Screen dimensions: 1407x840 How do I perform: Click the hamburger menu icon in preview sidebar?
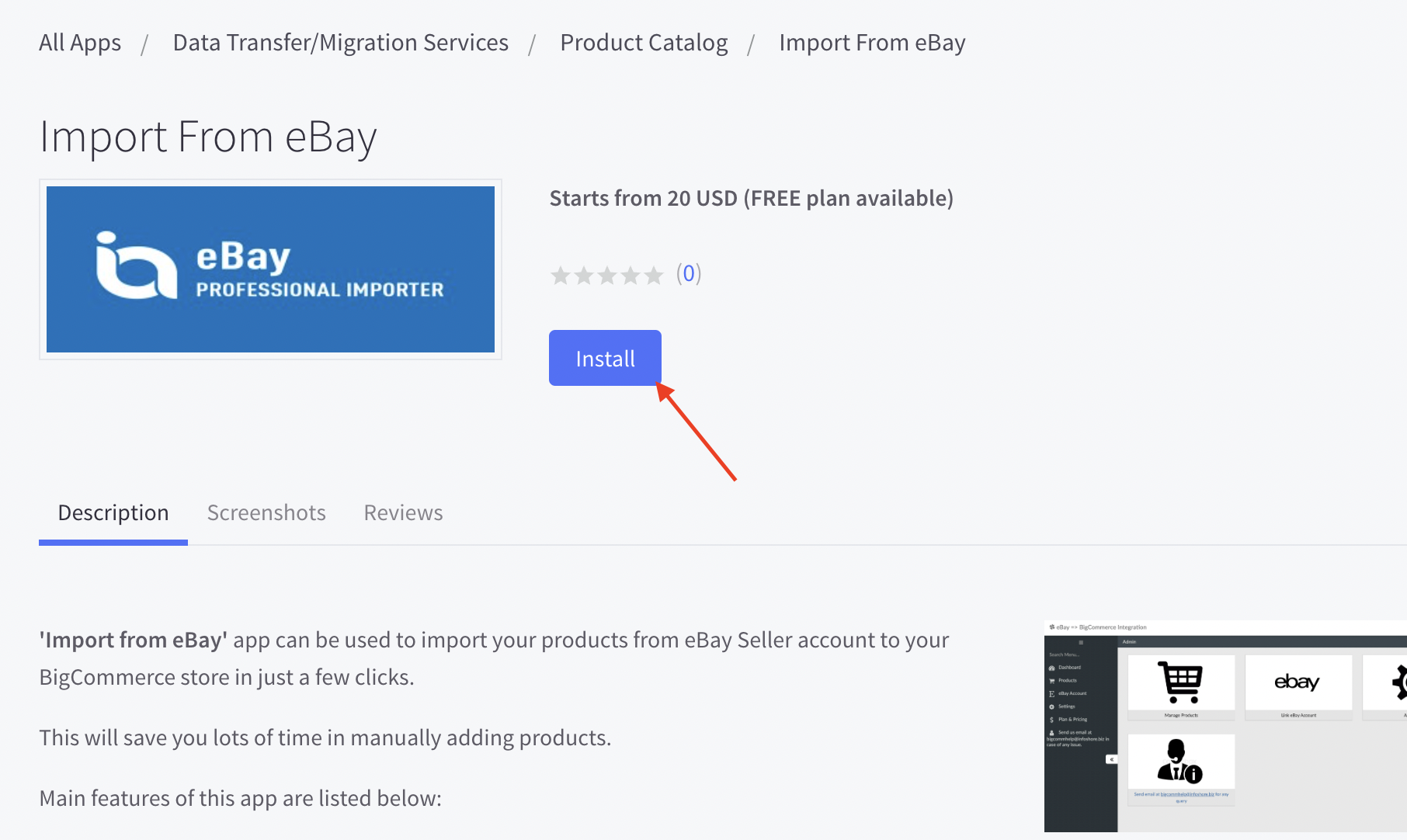point(1081,643)
